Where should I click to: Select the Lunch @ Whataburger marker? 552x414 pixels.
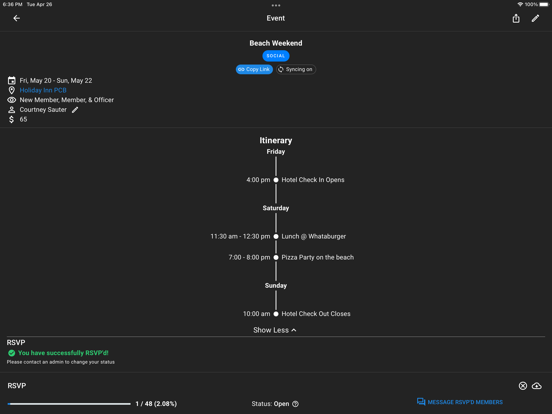click(276, 237)
